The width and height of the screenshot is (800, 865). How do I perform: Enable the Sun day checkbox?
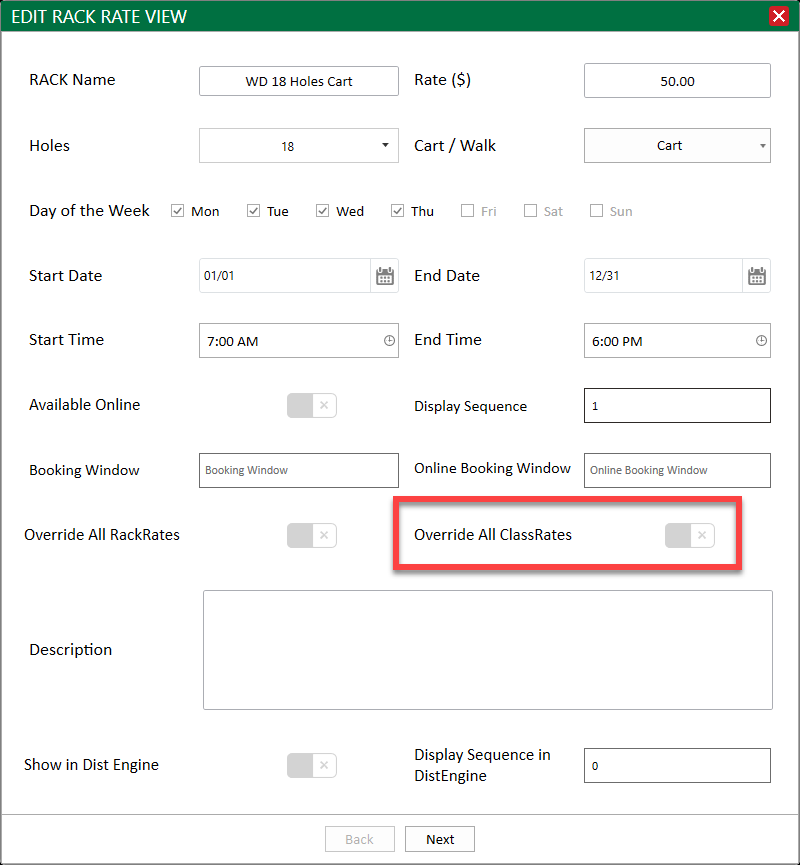pos(596,211)
